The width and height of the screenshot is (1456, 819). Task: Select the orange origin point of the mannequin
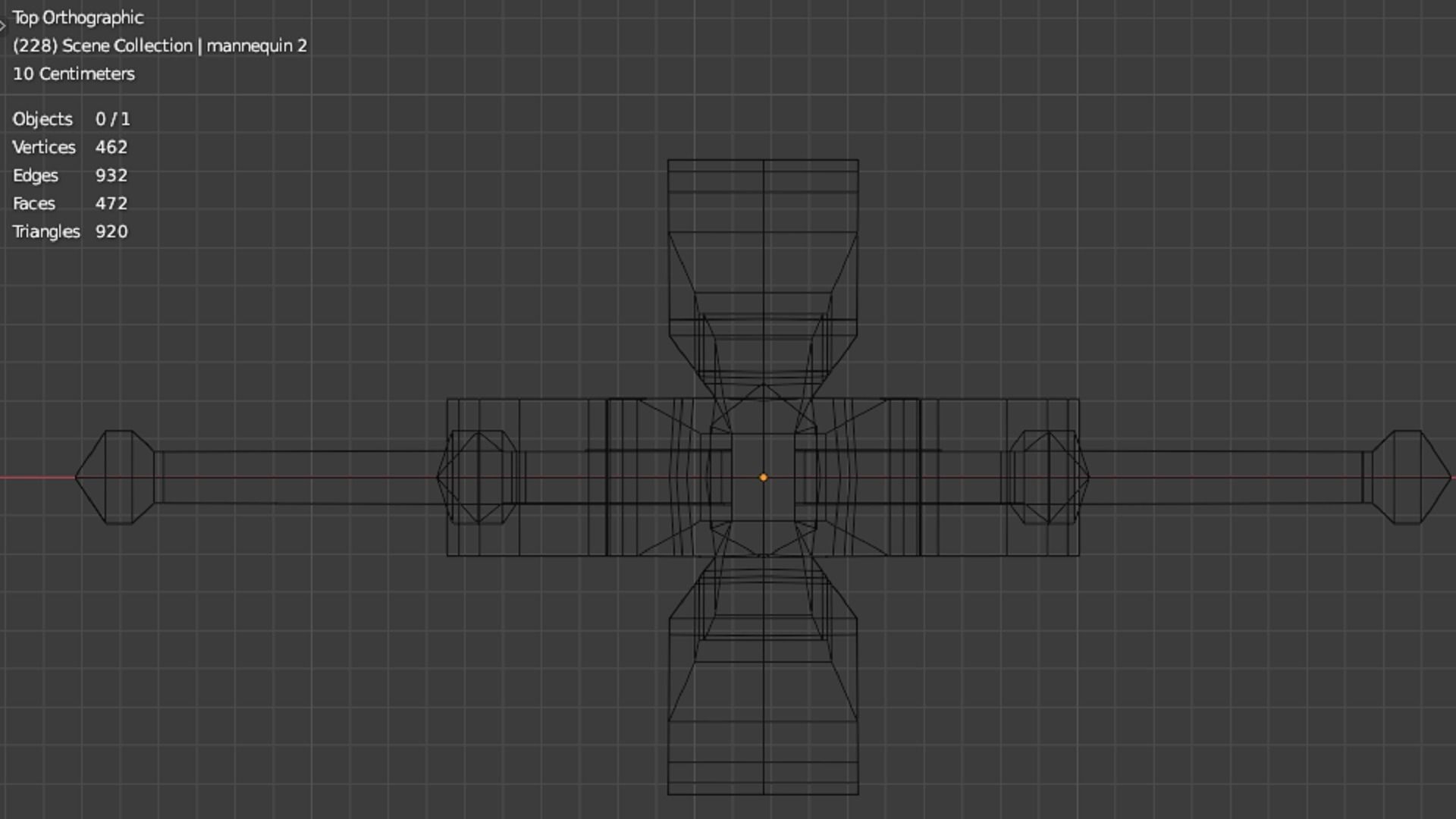click(764, 478)
